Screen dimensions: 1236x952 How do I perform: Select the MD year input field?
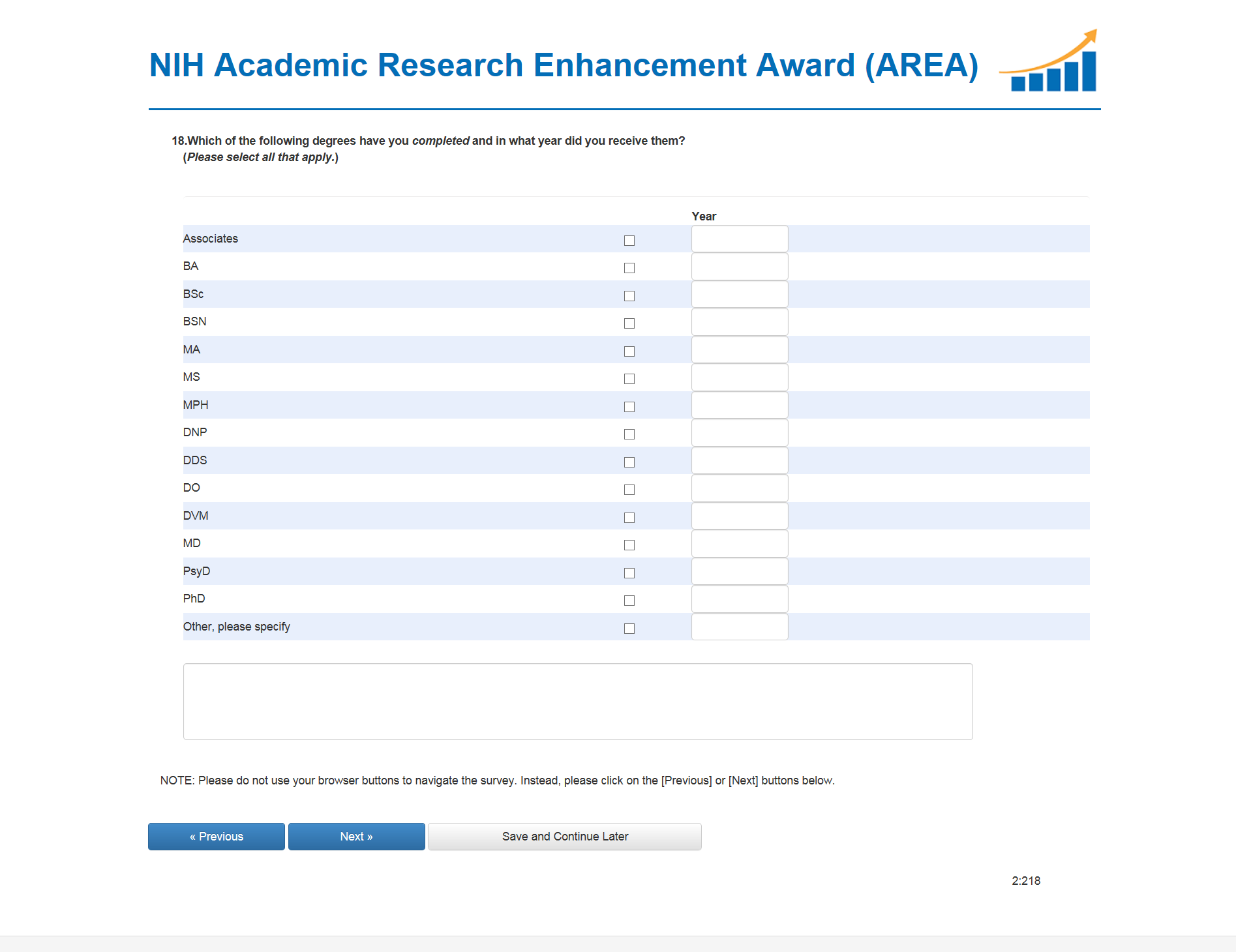[x=740, y=544]
